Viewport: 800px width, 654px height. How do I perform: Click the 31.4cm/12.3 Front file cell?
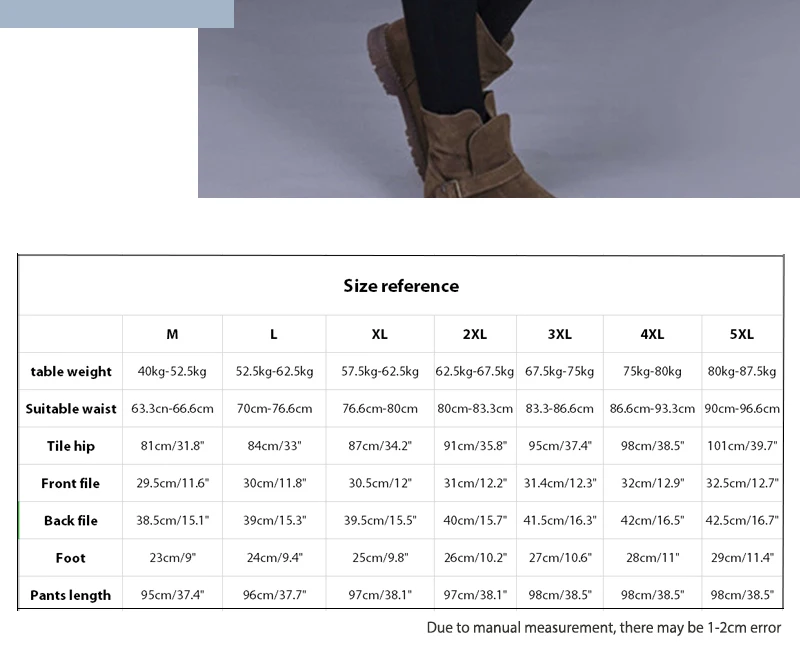coord(560,483)
